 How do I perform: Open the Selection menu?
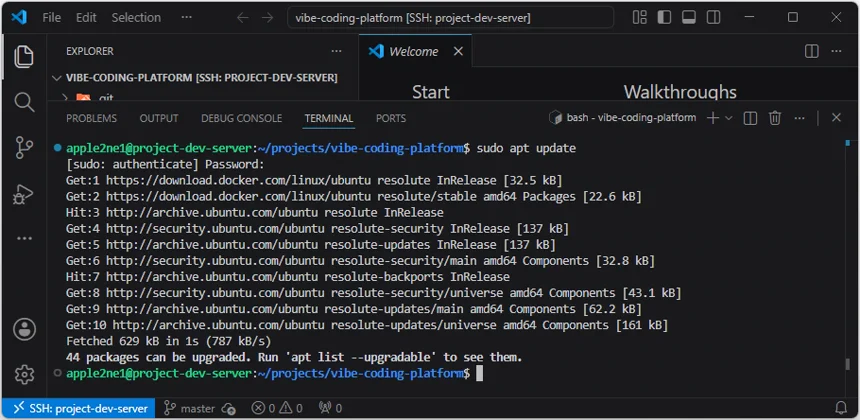point(136,18)
